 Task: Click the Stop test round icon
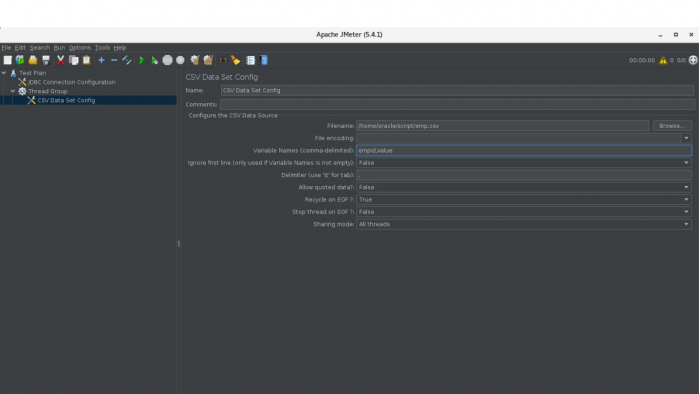(167, 60)
